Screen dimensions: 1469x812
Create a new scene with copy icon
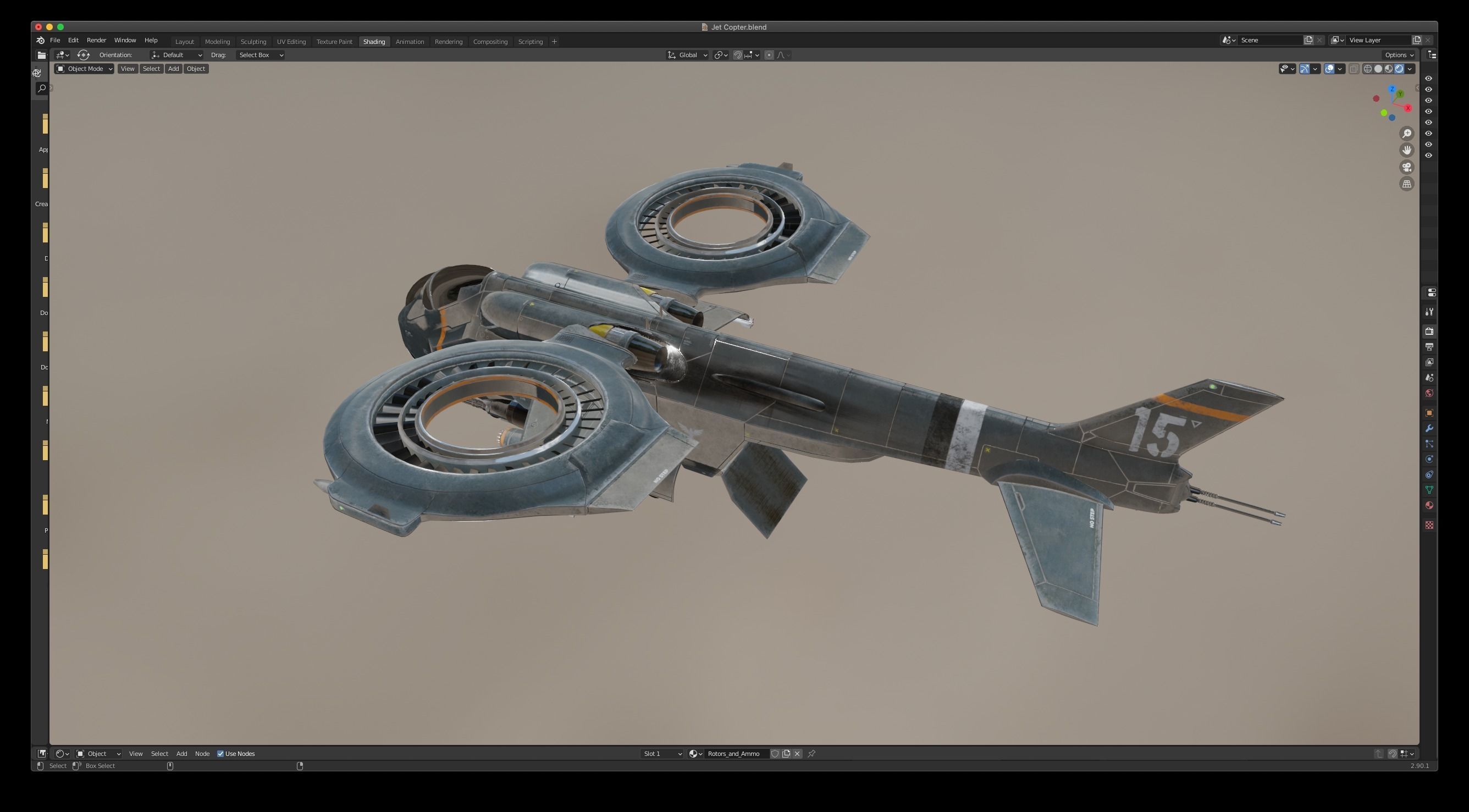click(1309, 41)
